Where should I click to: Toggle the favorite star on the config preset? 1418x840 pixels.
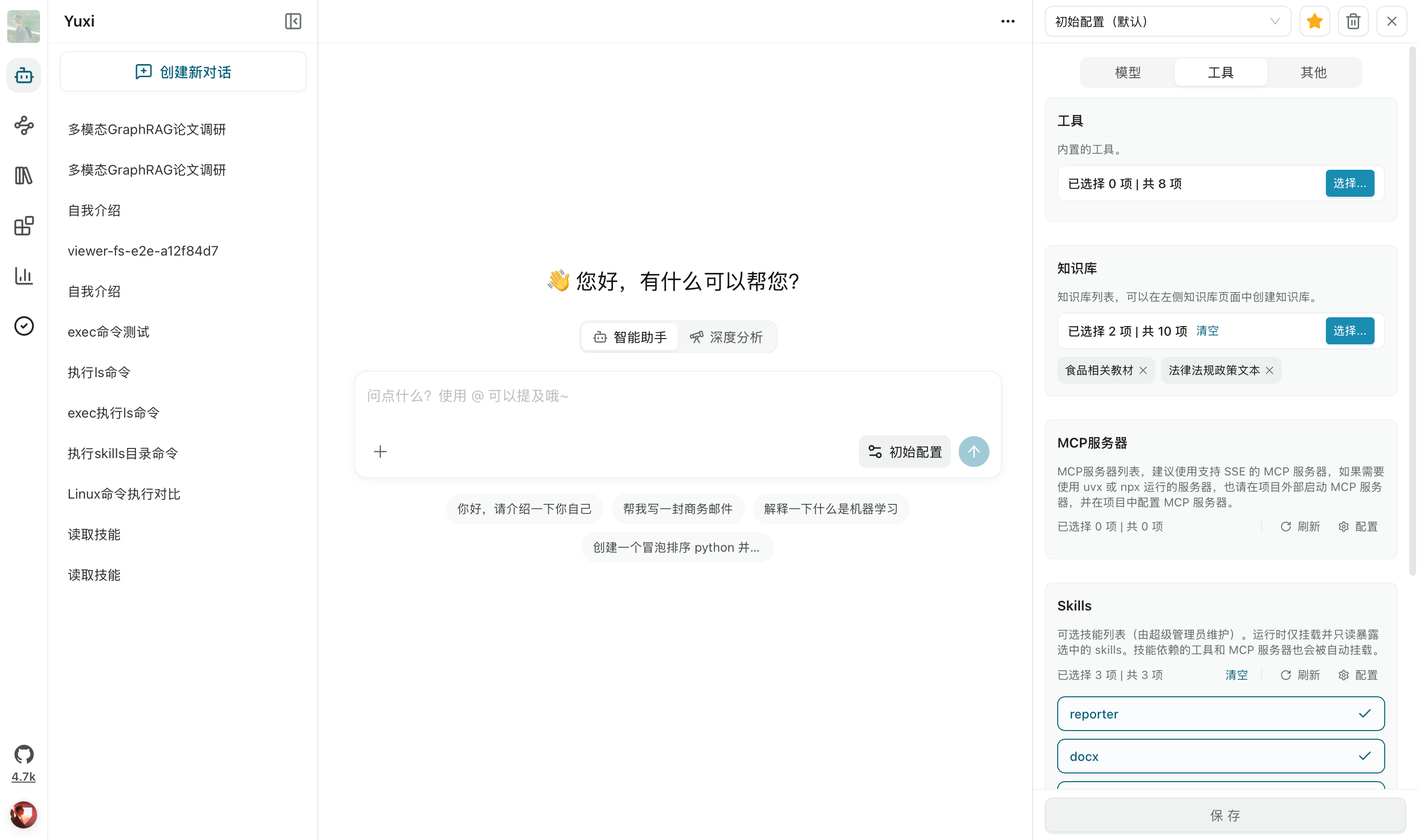[1314, 21]
